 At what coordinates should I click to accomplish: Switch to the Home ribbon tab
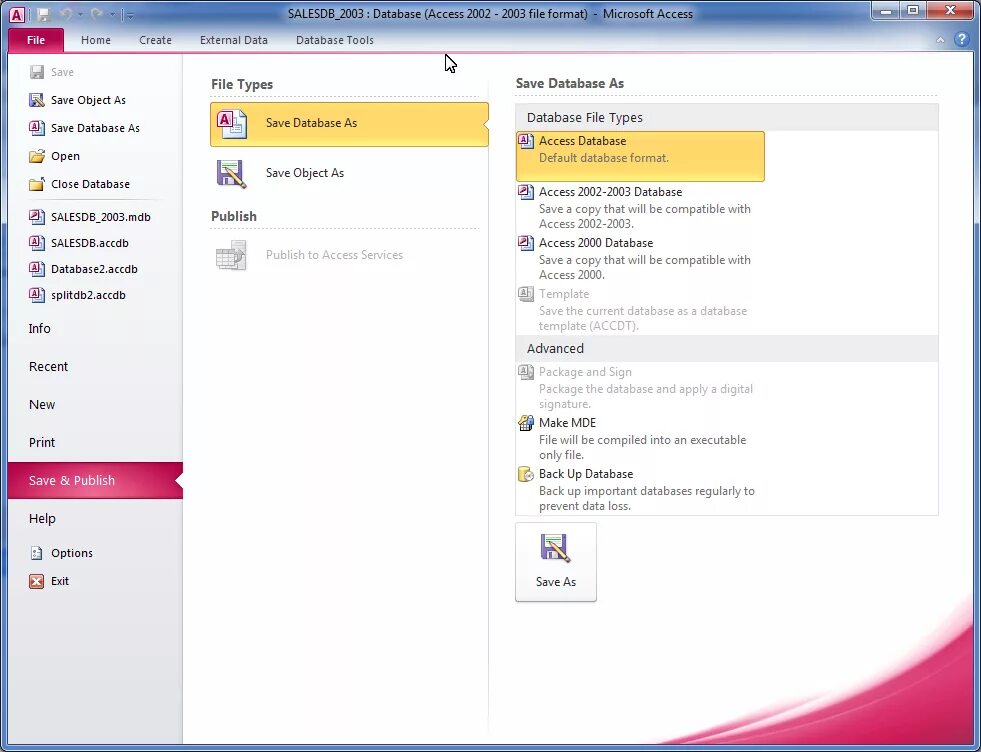(96, 40)
